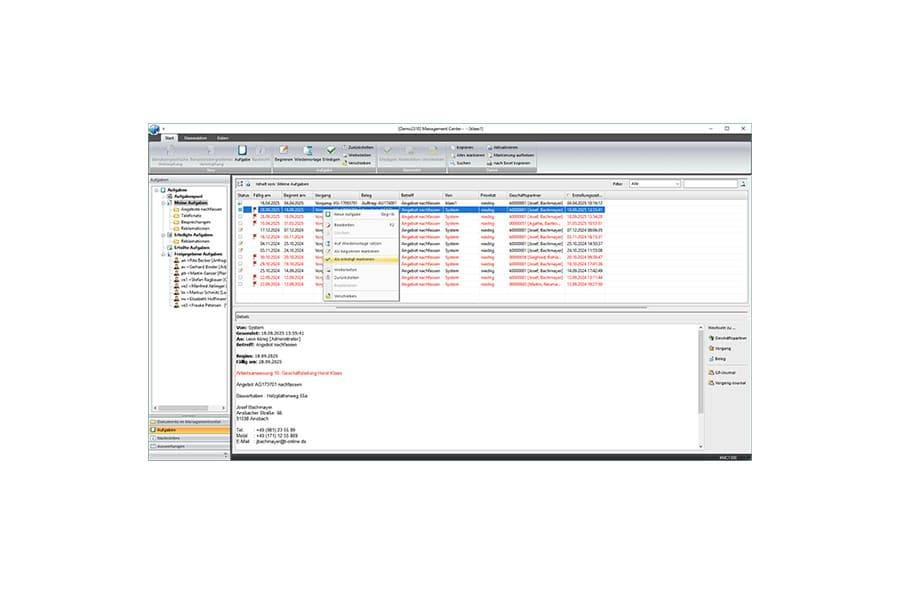900x600 pixels.
Task: Choose 'Neue Aufgabe' from the context menu
Action: coord(348,213)
